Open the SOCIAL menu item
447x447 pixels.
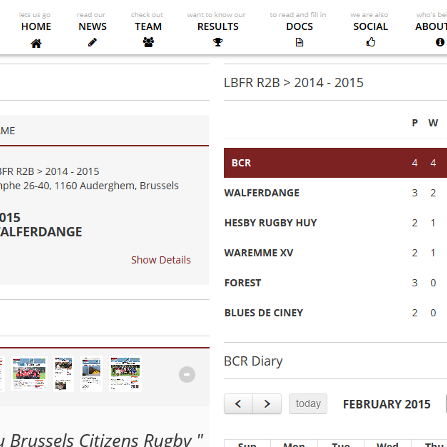[x=371, y=27]
